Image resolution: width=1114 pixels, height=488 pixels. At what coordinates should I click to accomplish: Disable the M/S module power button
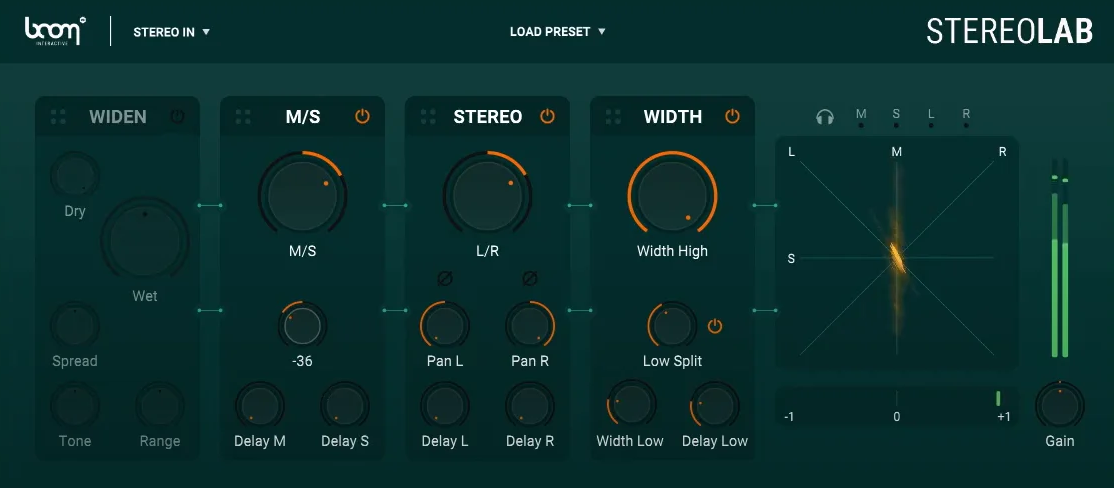[362, 117]
